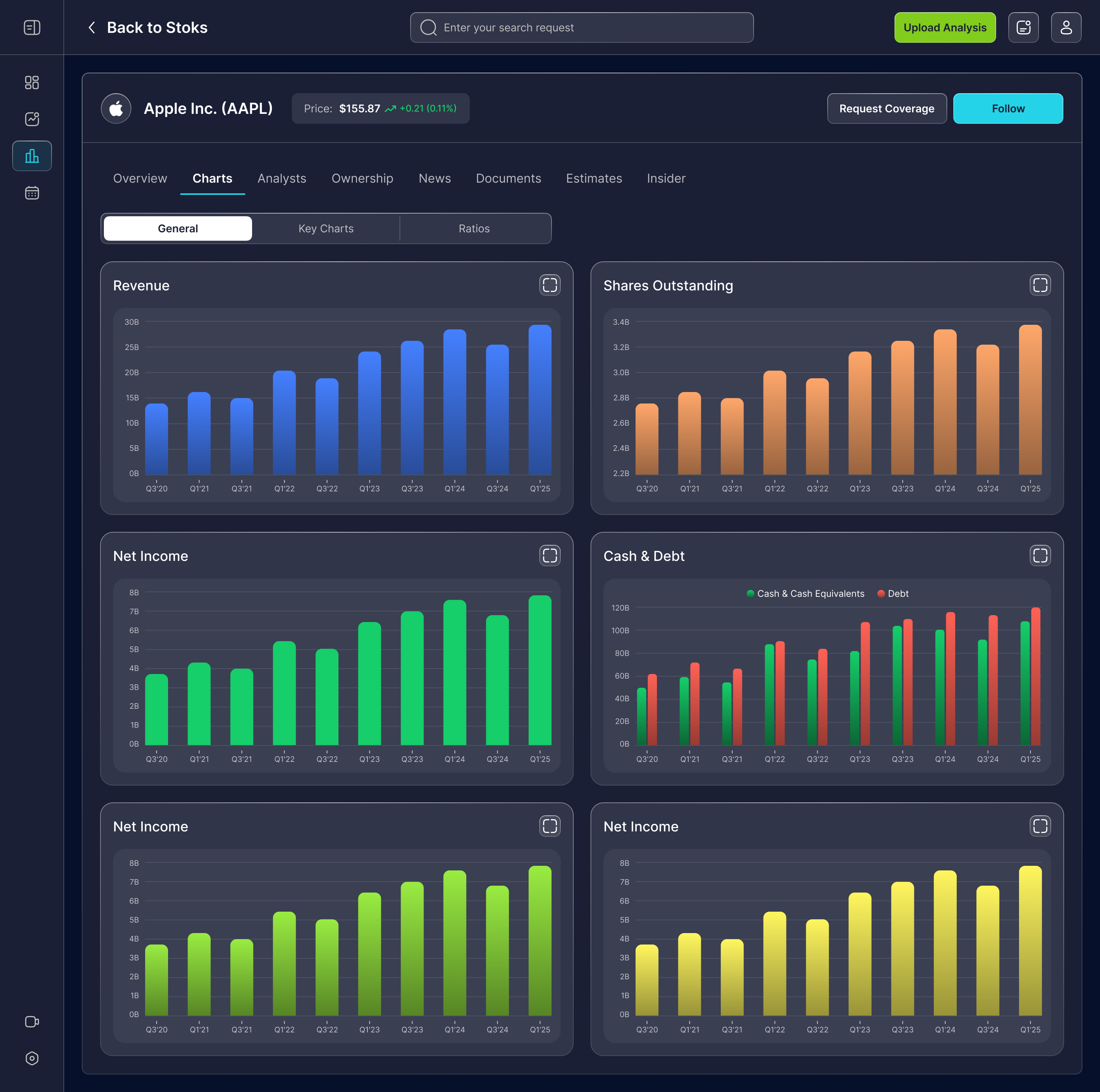
Task: Click the video recording icon at sidebar bottom
Action: coord(32,1021)
